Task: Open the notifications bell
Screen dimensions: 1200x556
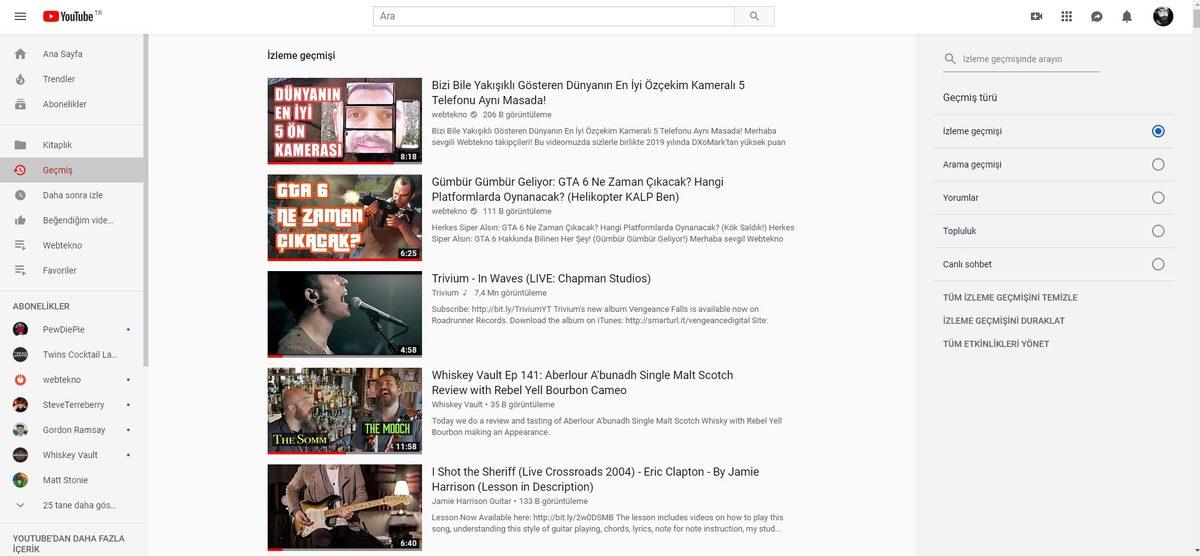Action: (x=1127, y=16)
